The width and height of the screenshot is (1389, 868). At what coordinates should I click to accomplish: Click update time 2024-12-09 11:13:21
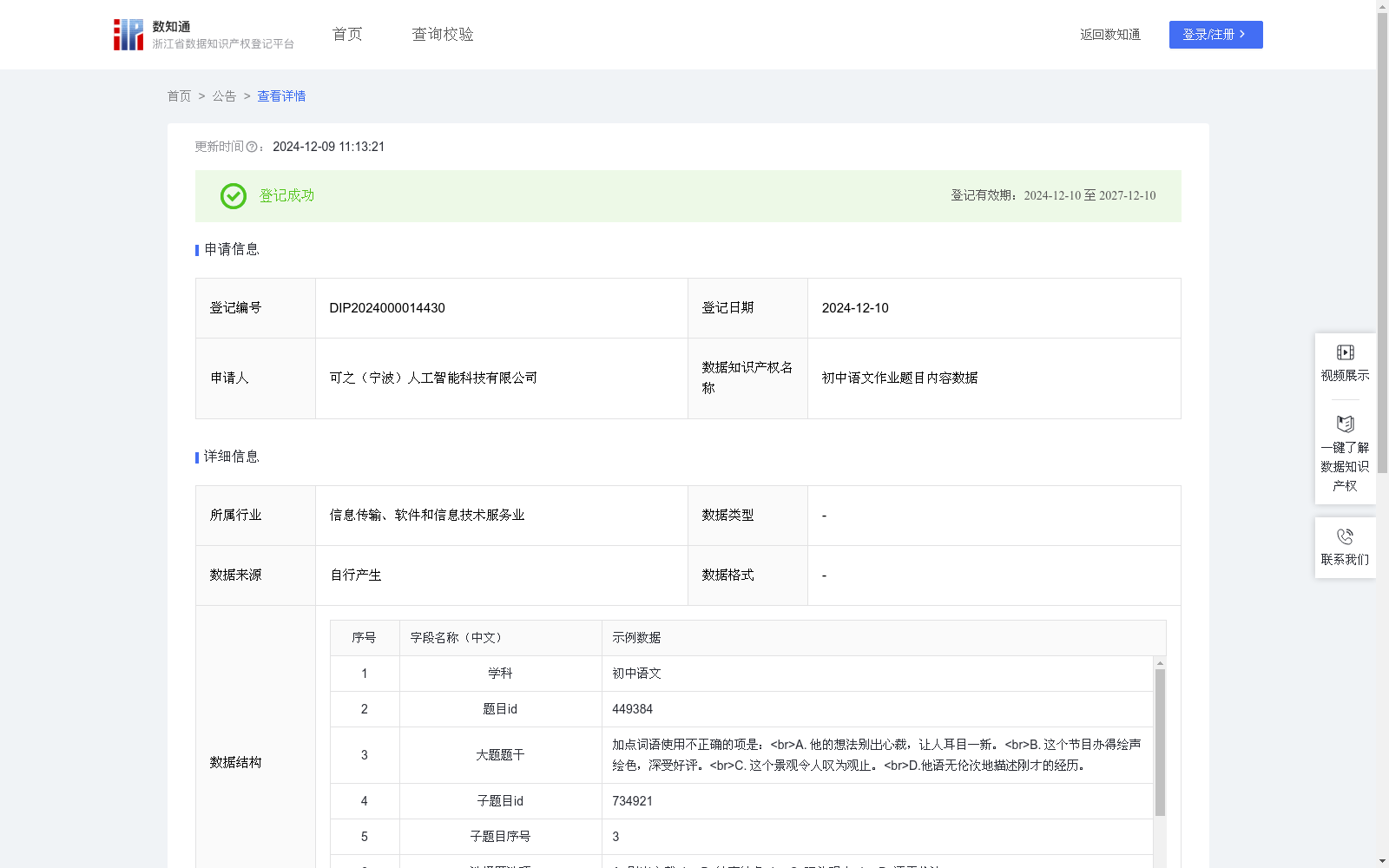click(x=328, y=148)
